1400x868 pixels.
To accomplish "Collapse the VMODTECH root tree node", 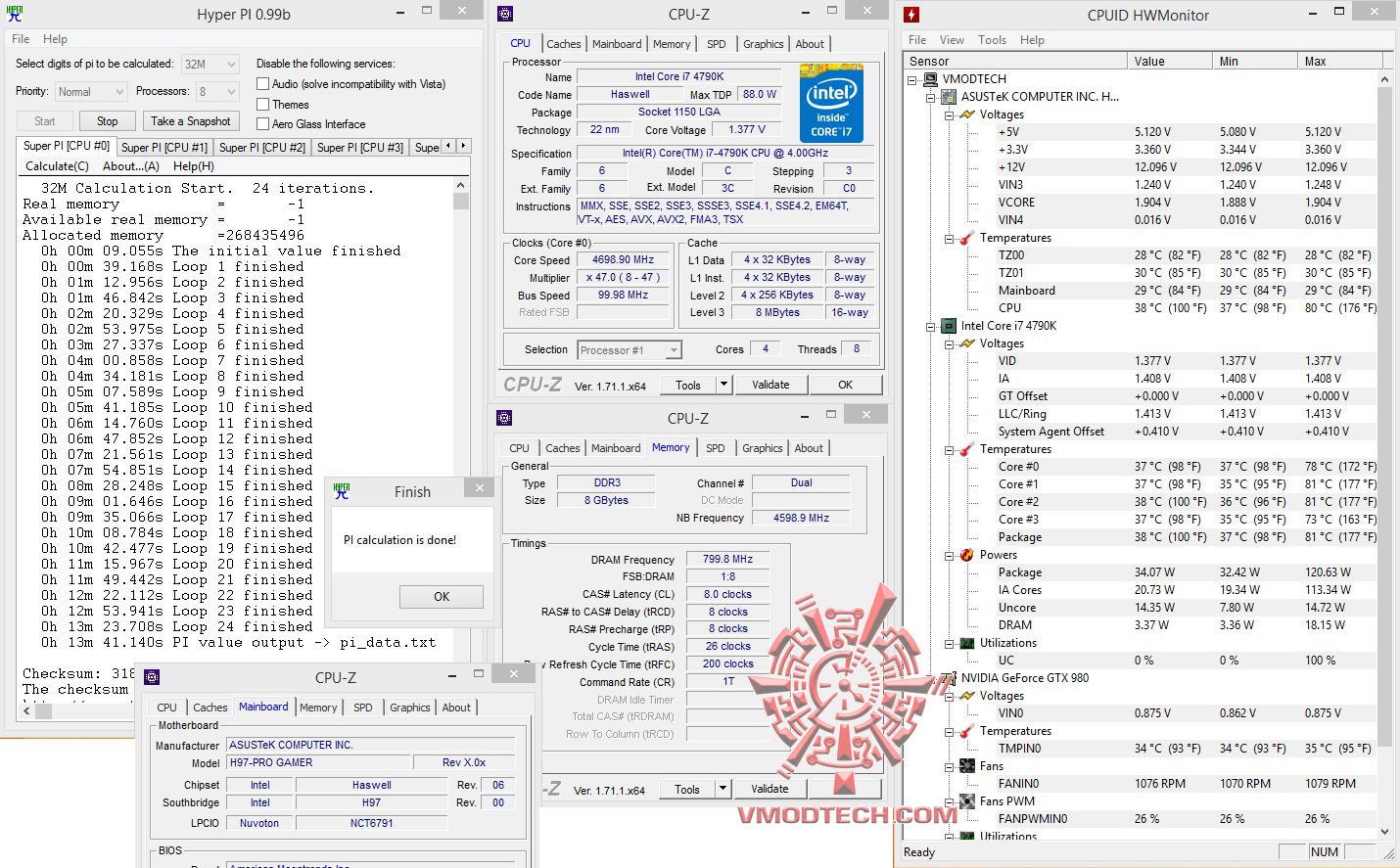I will tap(912, 79).
